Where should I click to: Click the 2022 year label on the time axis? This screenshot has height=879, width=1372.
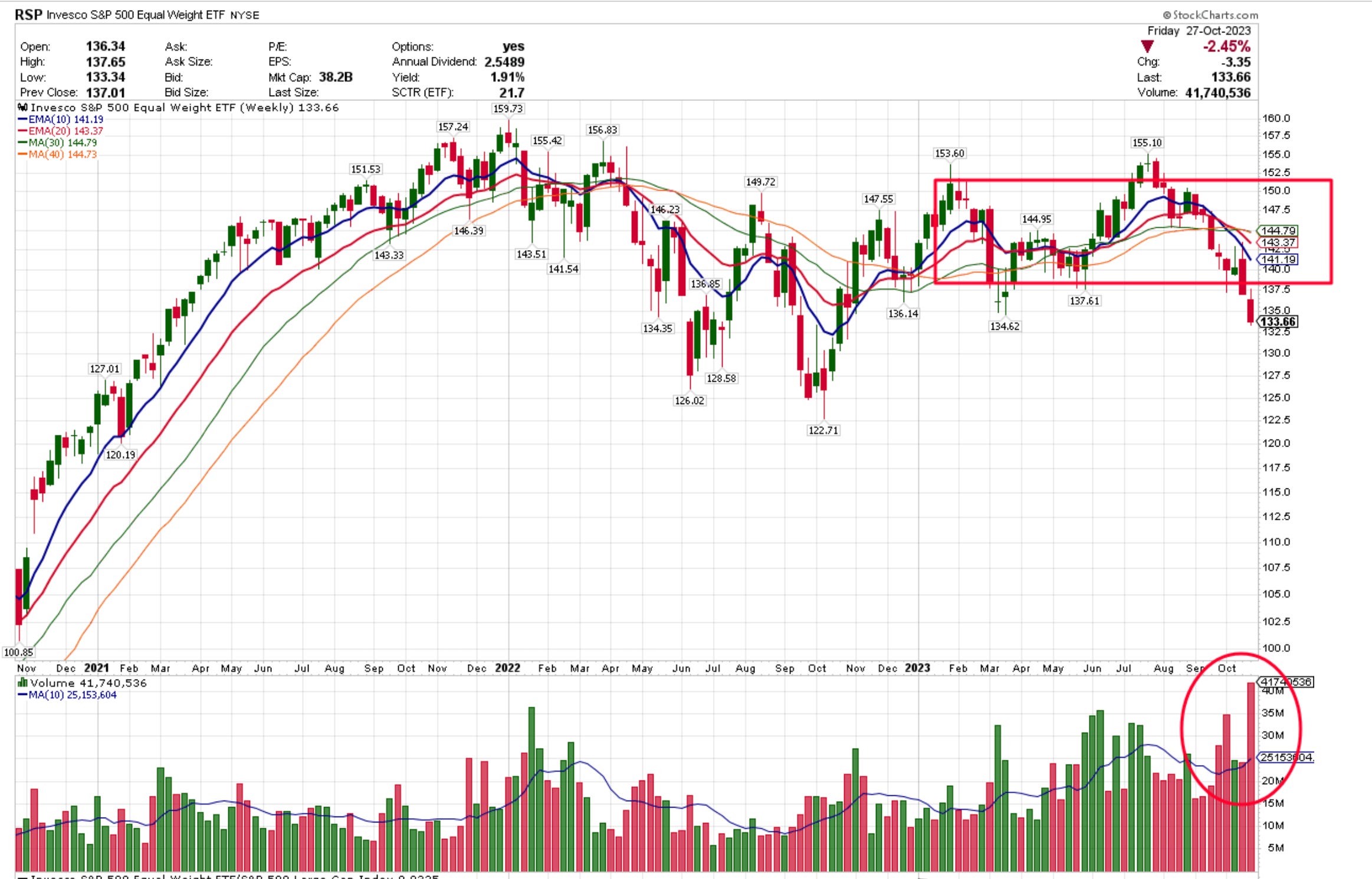click(508, 668)
